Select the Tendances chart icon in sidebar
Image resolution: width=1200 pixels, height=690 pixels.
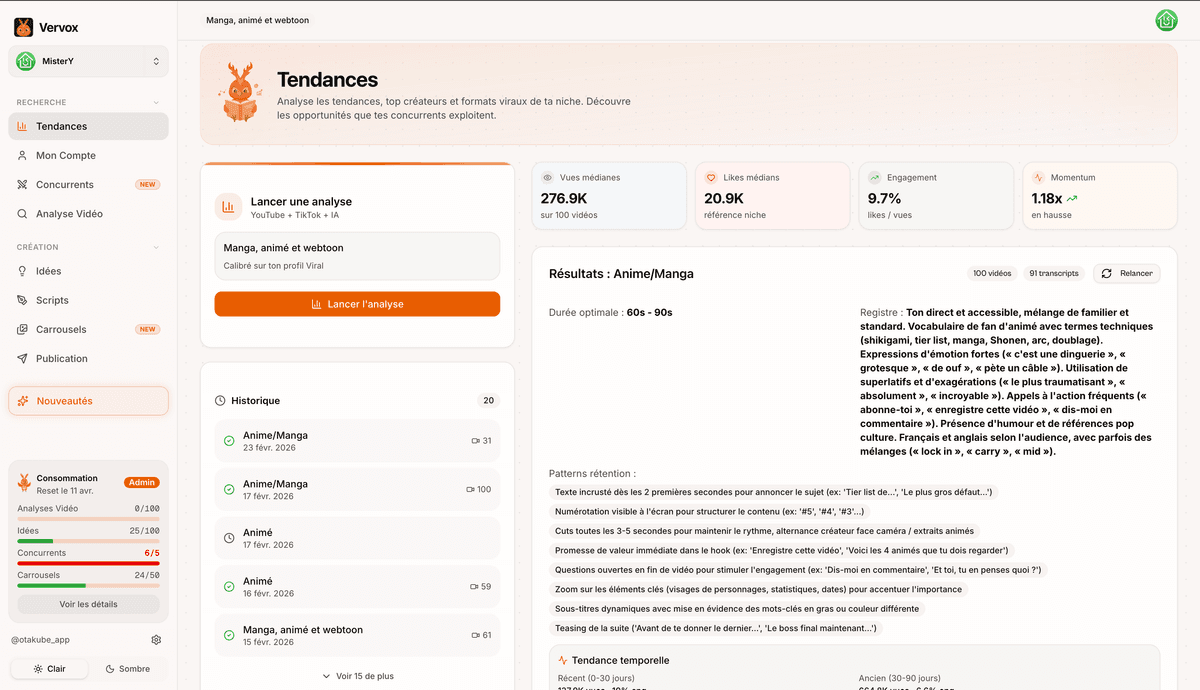pyautogui.click(x=24, y=126)
